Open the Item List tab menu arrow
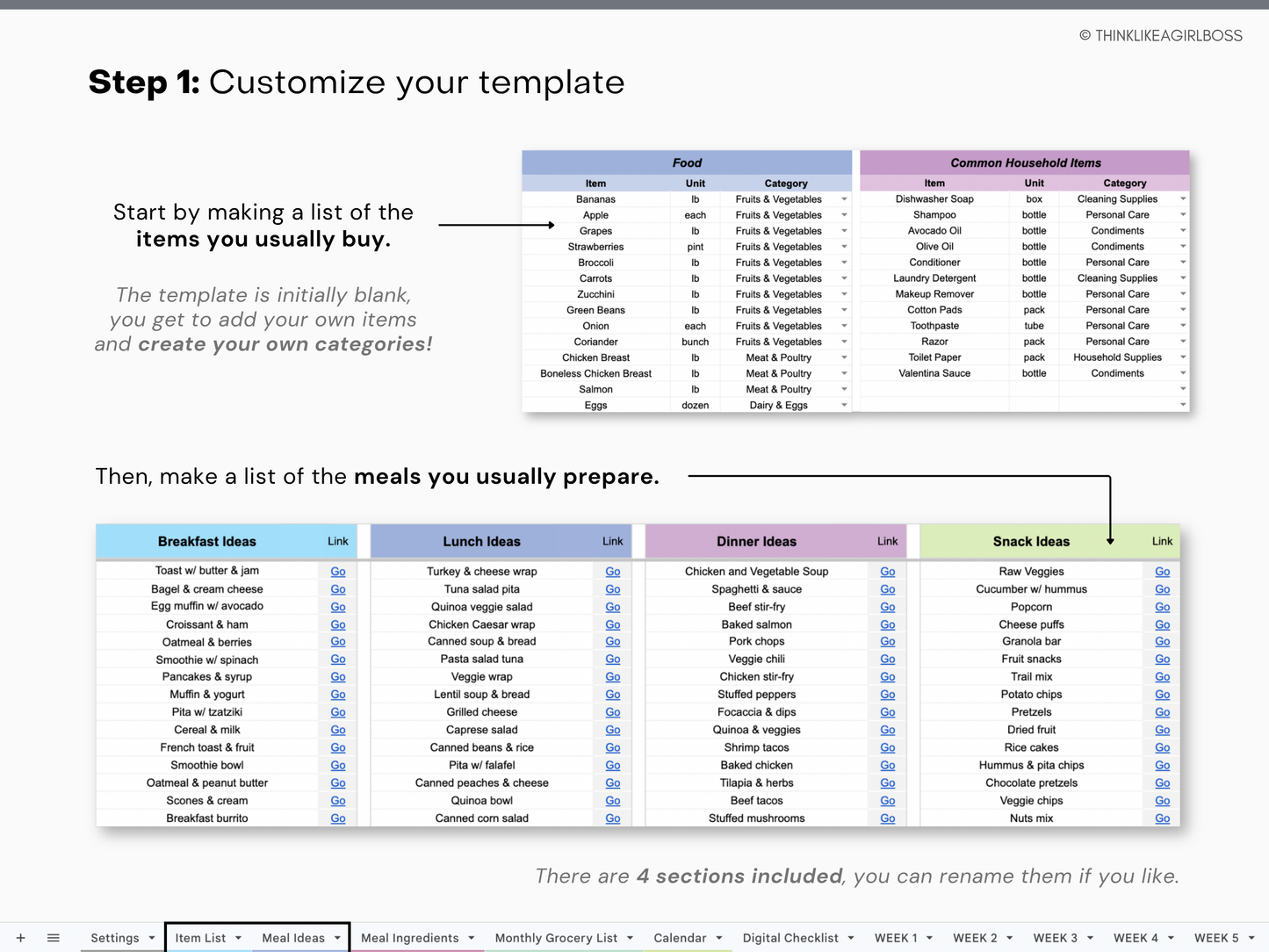The height and width of the screenshot is (952, 1269). point(238,938)
